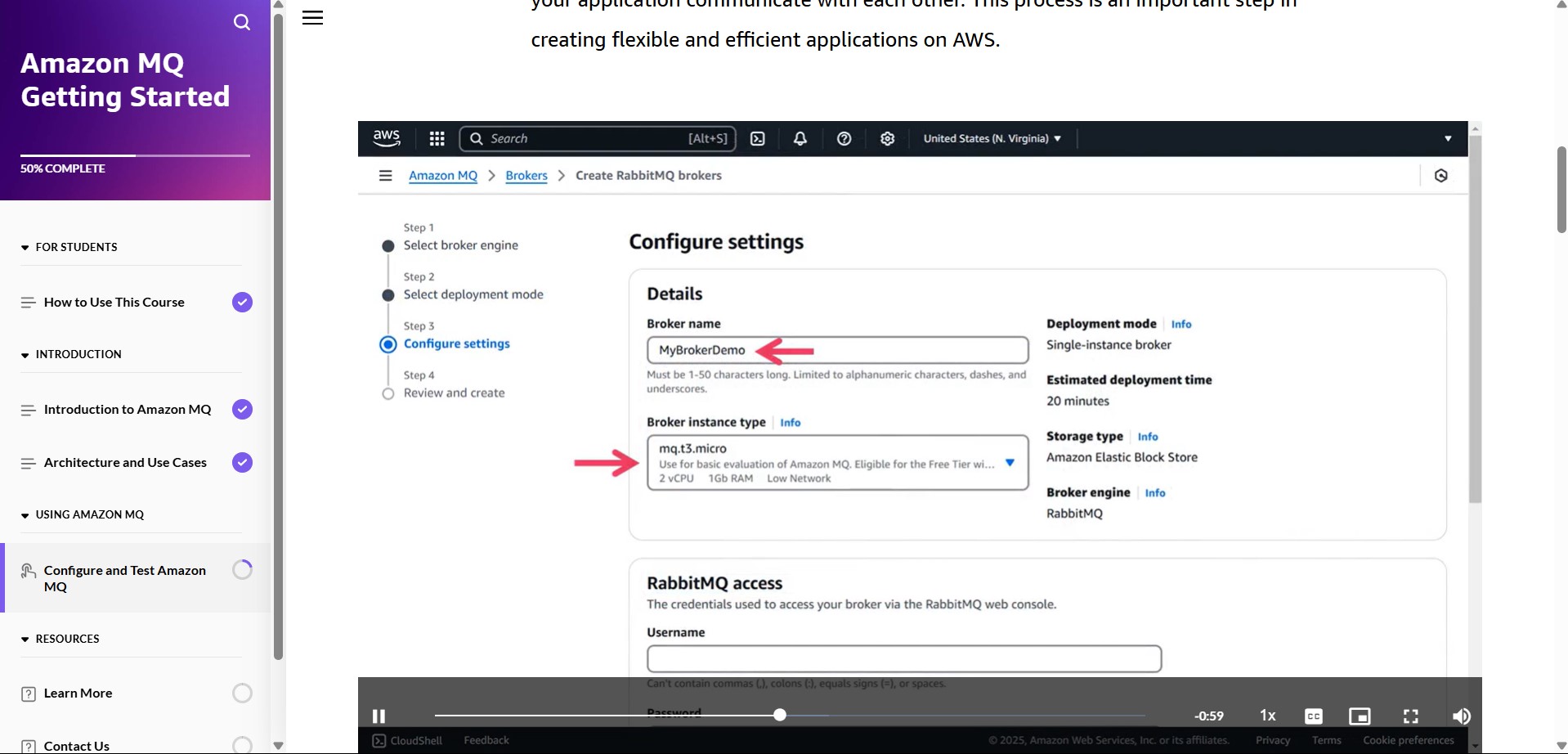Viewport: 1568px width, 754px height.
Task: Open course search magnifier icon
Action: coord(242,22)
